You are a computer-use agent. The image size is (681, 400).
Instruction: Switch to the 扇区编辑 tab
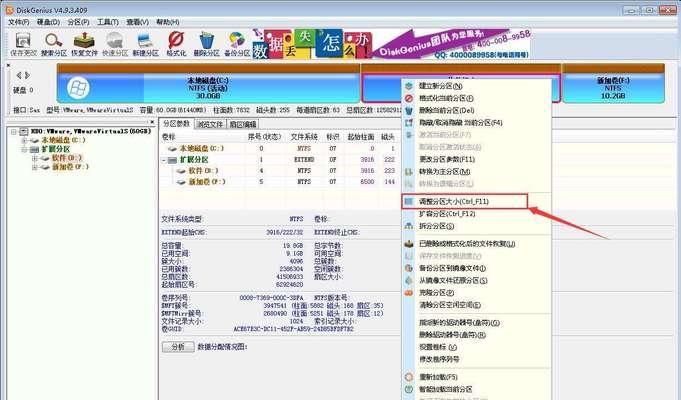(x=243, y=124)
